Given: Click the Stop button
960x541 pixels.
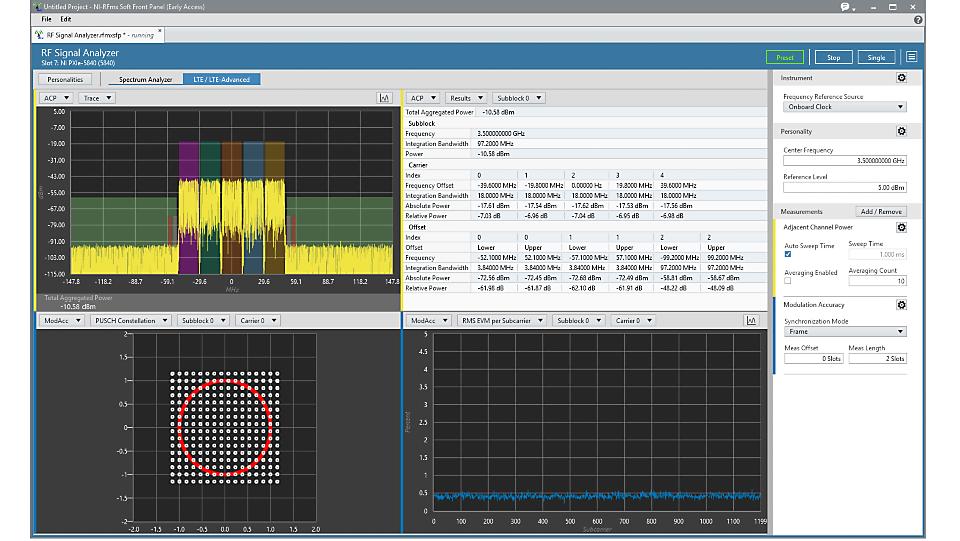Looking at the screenshot, I should pyautogui.click(x=833, y=57).
